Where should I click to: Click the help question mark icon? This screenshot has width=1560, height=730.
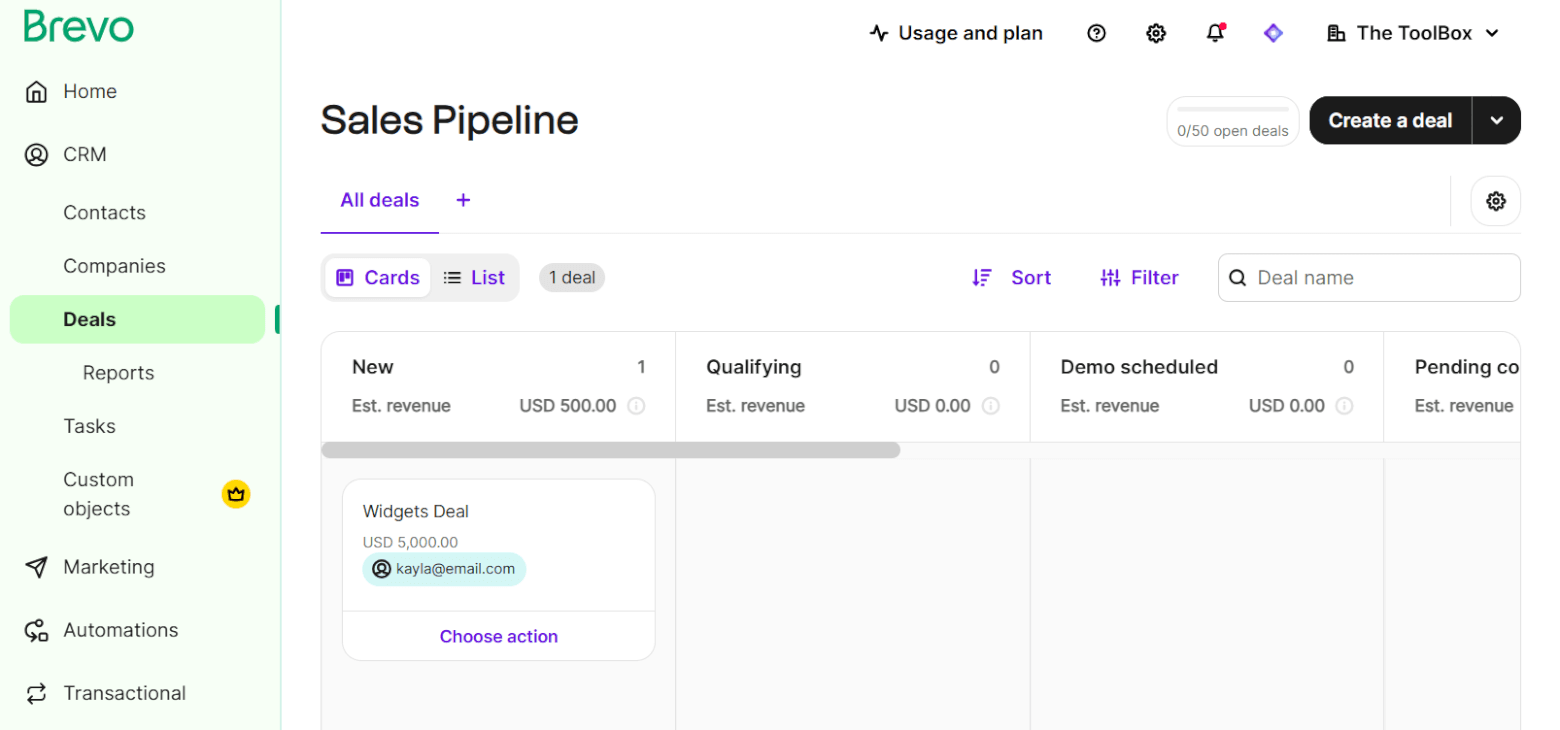(1096, 33)
